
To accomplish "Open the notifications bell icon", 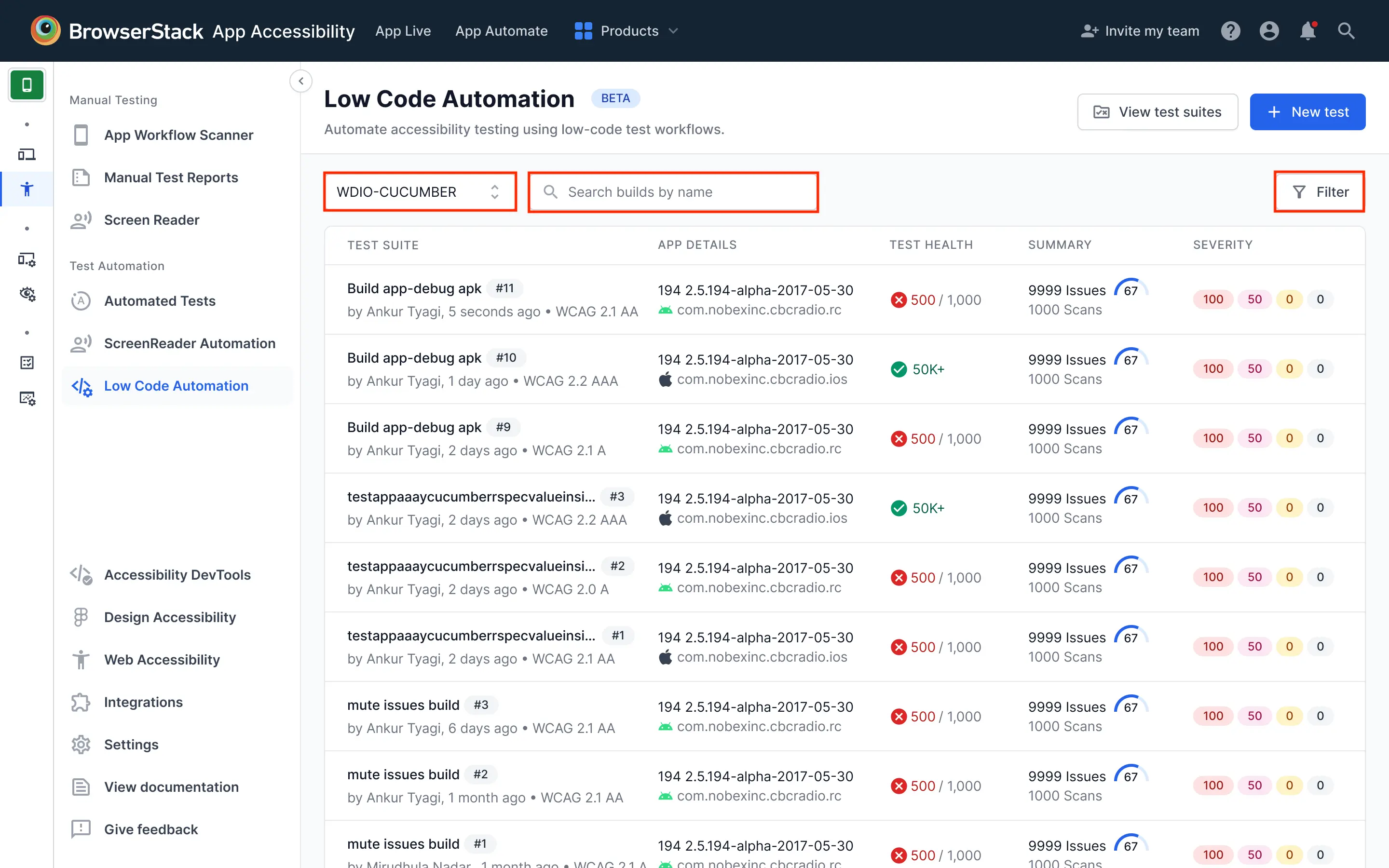I will (1307, 31).
